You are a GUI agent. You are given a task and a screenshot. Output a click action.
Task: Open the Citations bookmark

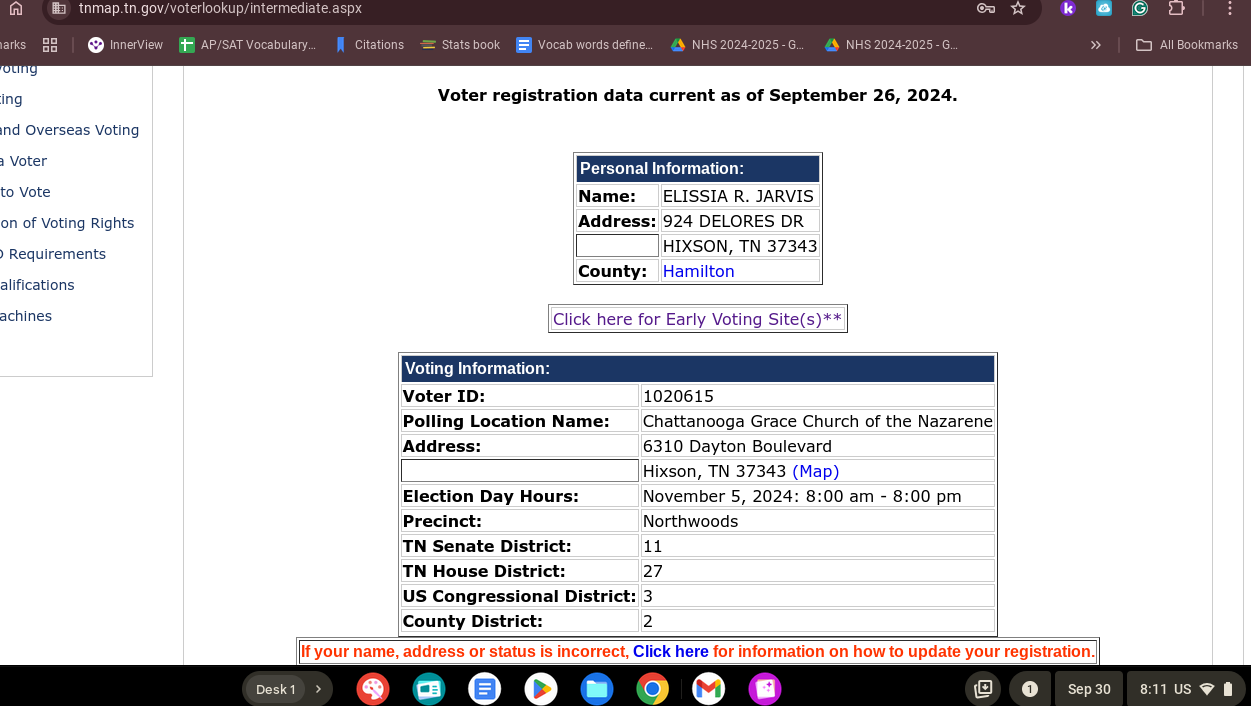pyautogui.click(x=369, y=45)
